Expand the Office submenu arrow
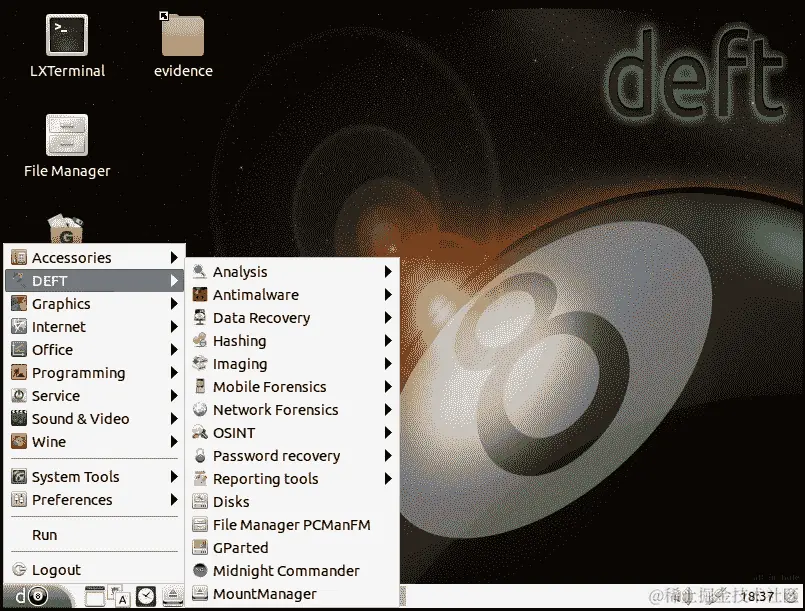 (174, 350)
